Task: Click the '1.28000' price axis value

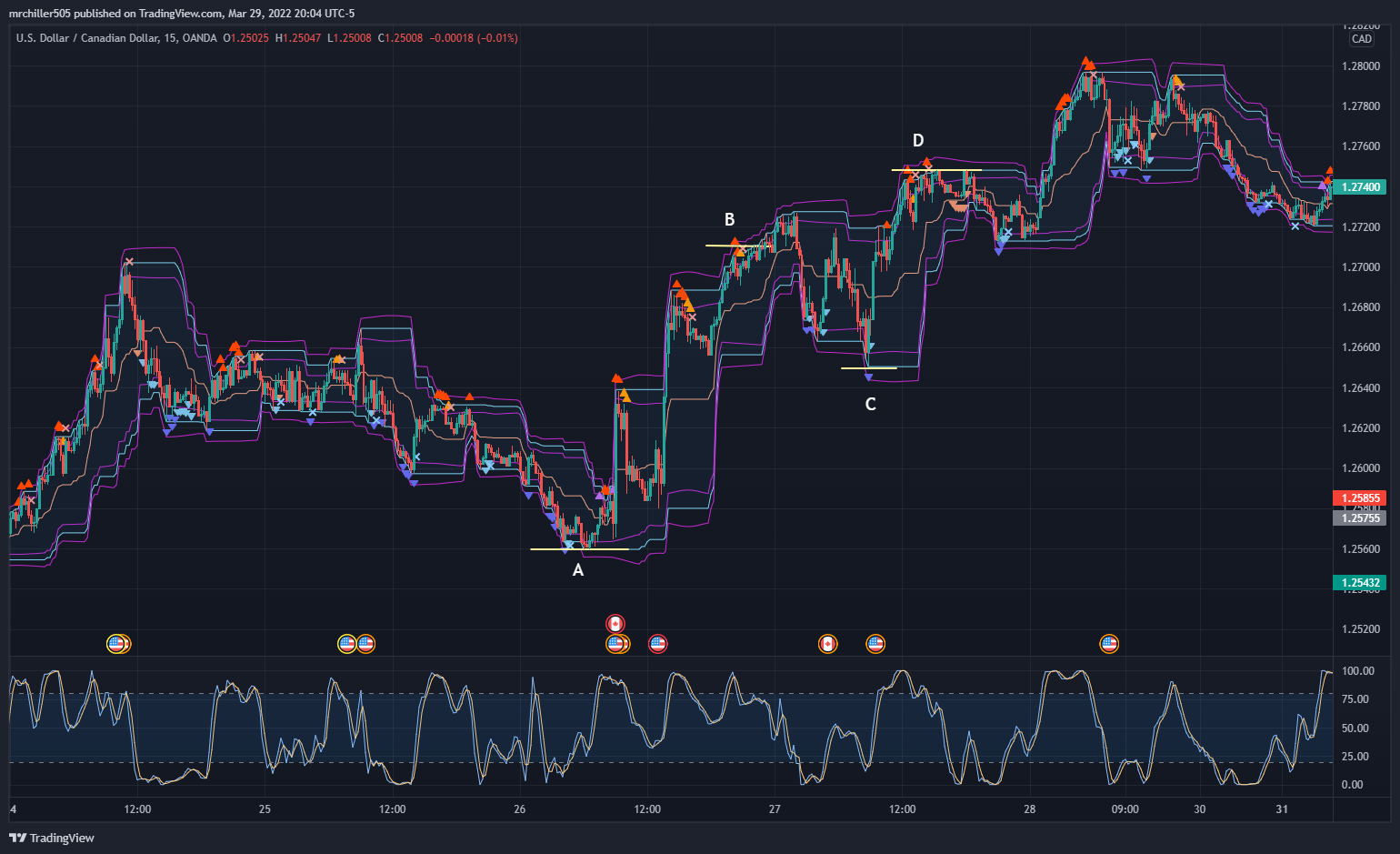Action: 1360,66
